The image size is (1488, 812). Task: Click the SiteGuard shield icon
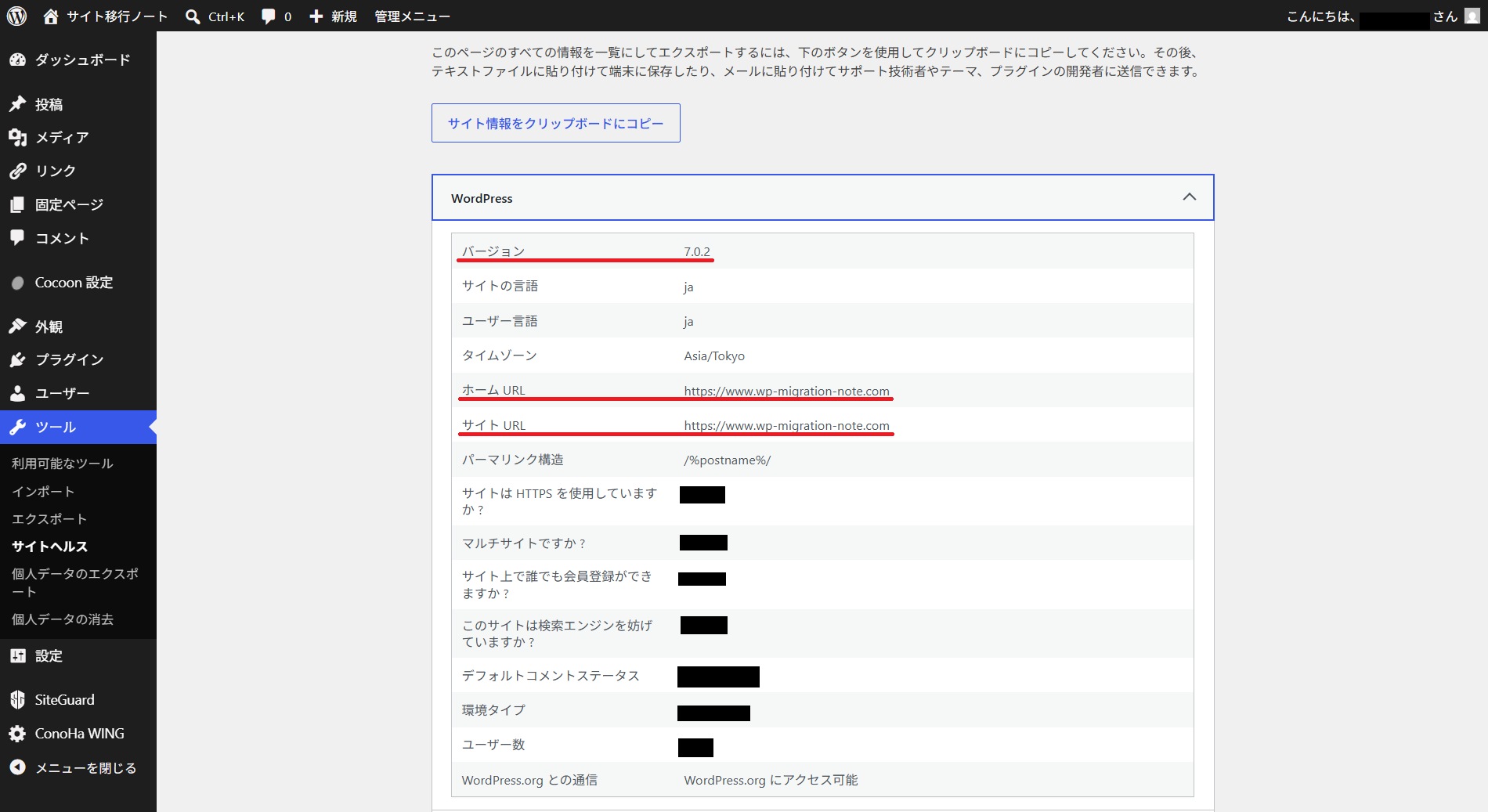click(17, 699)
